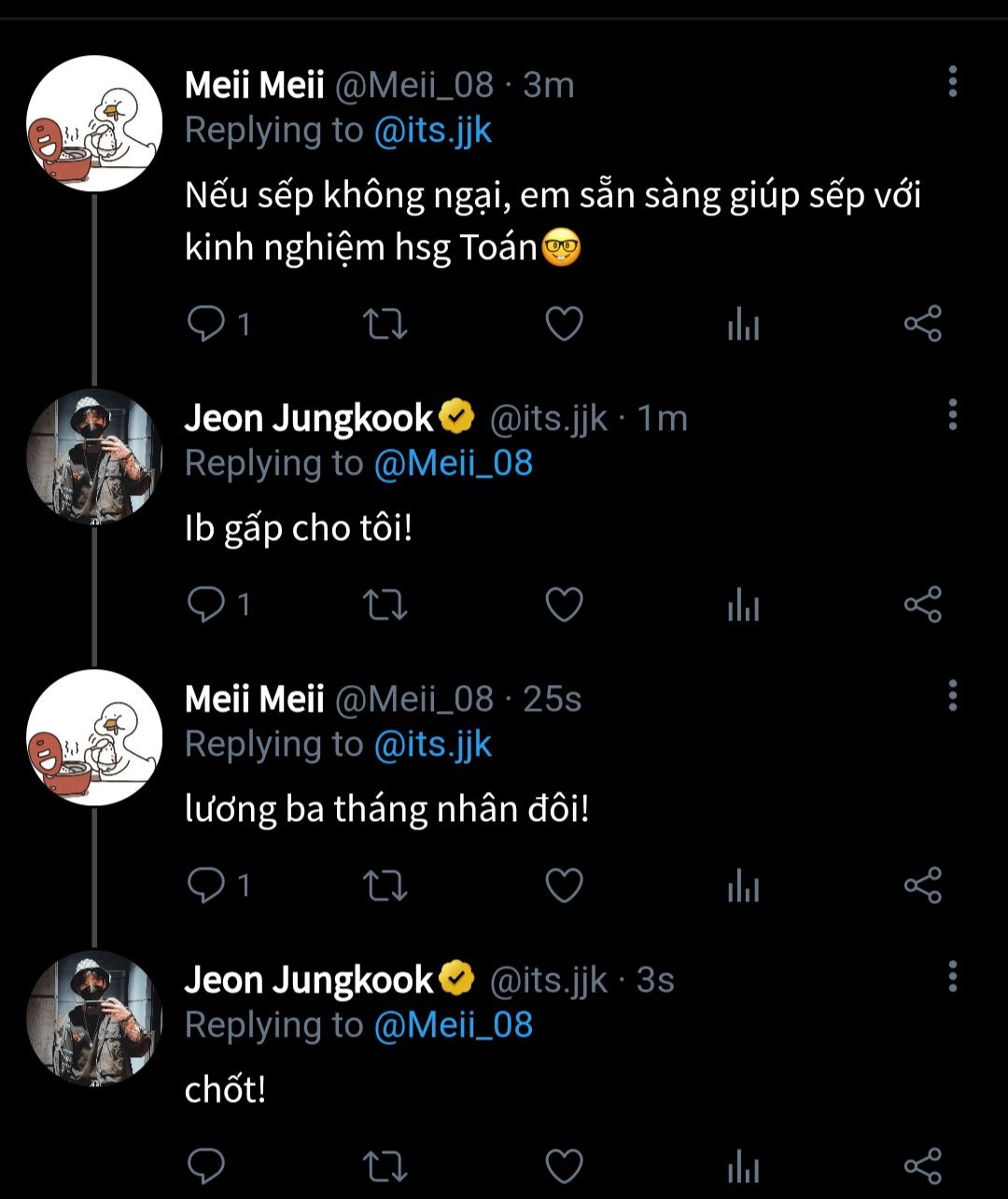Share the "lương ba tháng nhân đôi!" tweet
The width and height of the screenshot is (1008, 1199).
923,885
